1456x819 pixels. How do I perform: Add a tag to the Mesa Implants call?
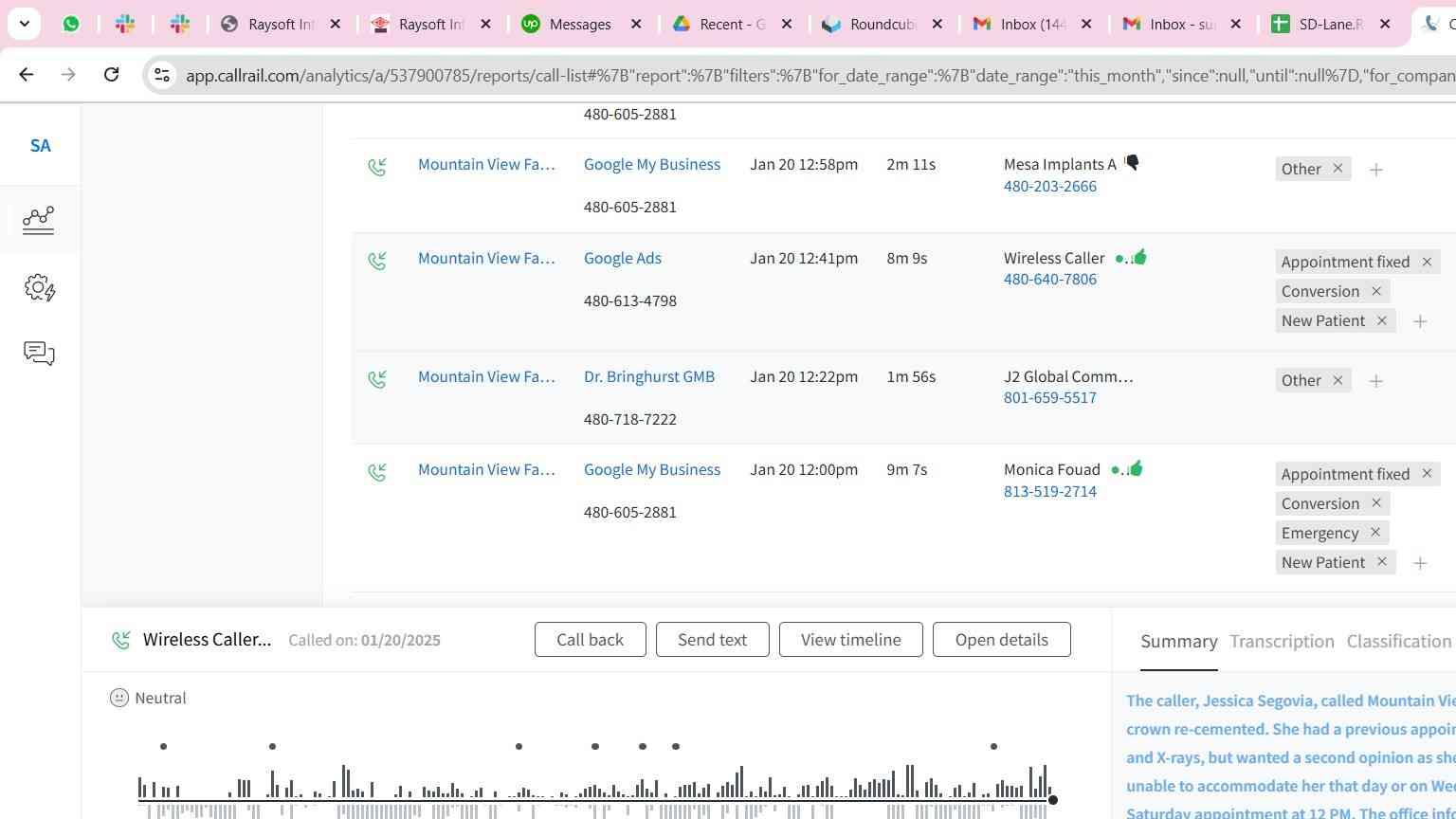1376,170
